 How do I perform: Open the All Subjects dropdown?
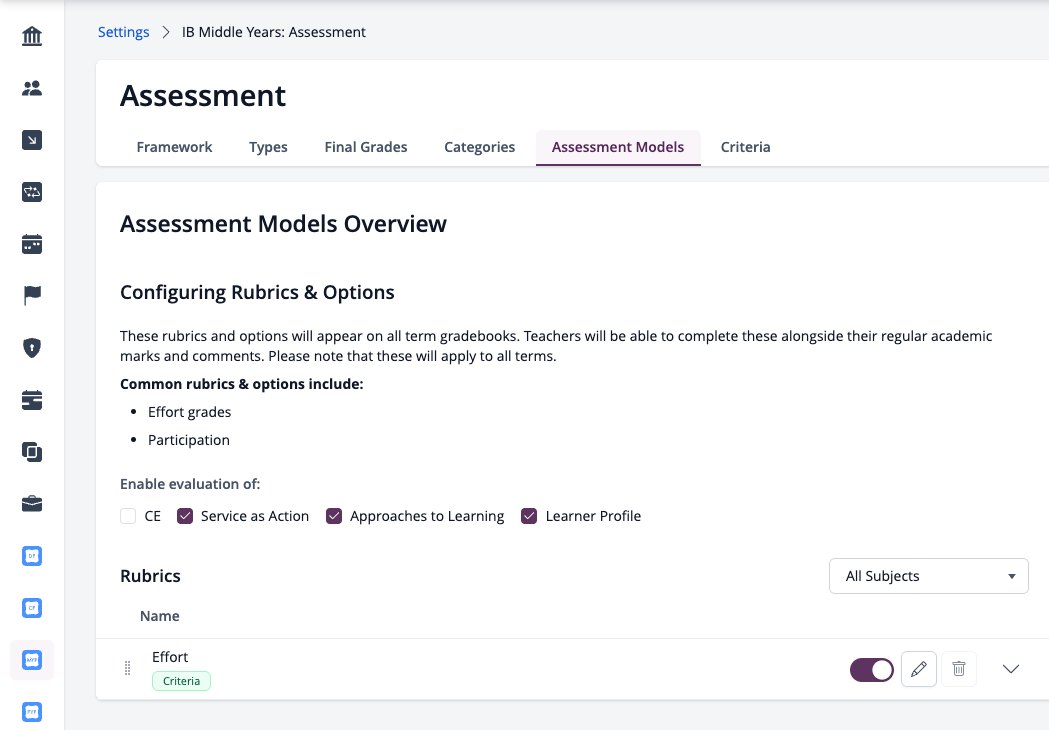pyautogui.click(x=929, y=576)
